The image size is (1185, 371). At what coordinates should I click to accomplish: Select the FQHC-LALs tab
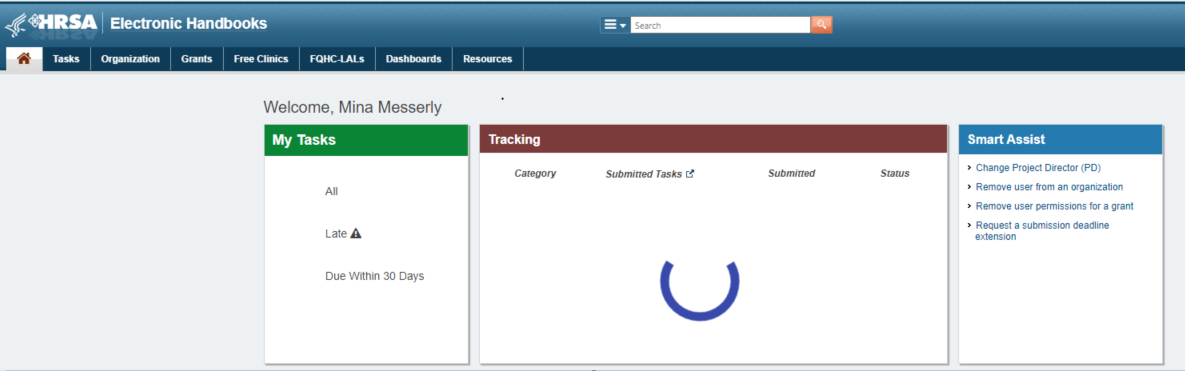pyautogui.click(x=337, y=59)
